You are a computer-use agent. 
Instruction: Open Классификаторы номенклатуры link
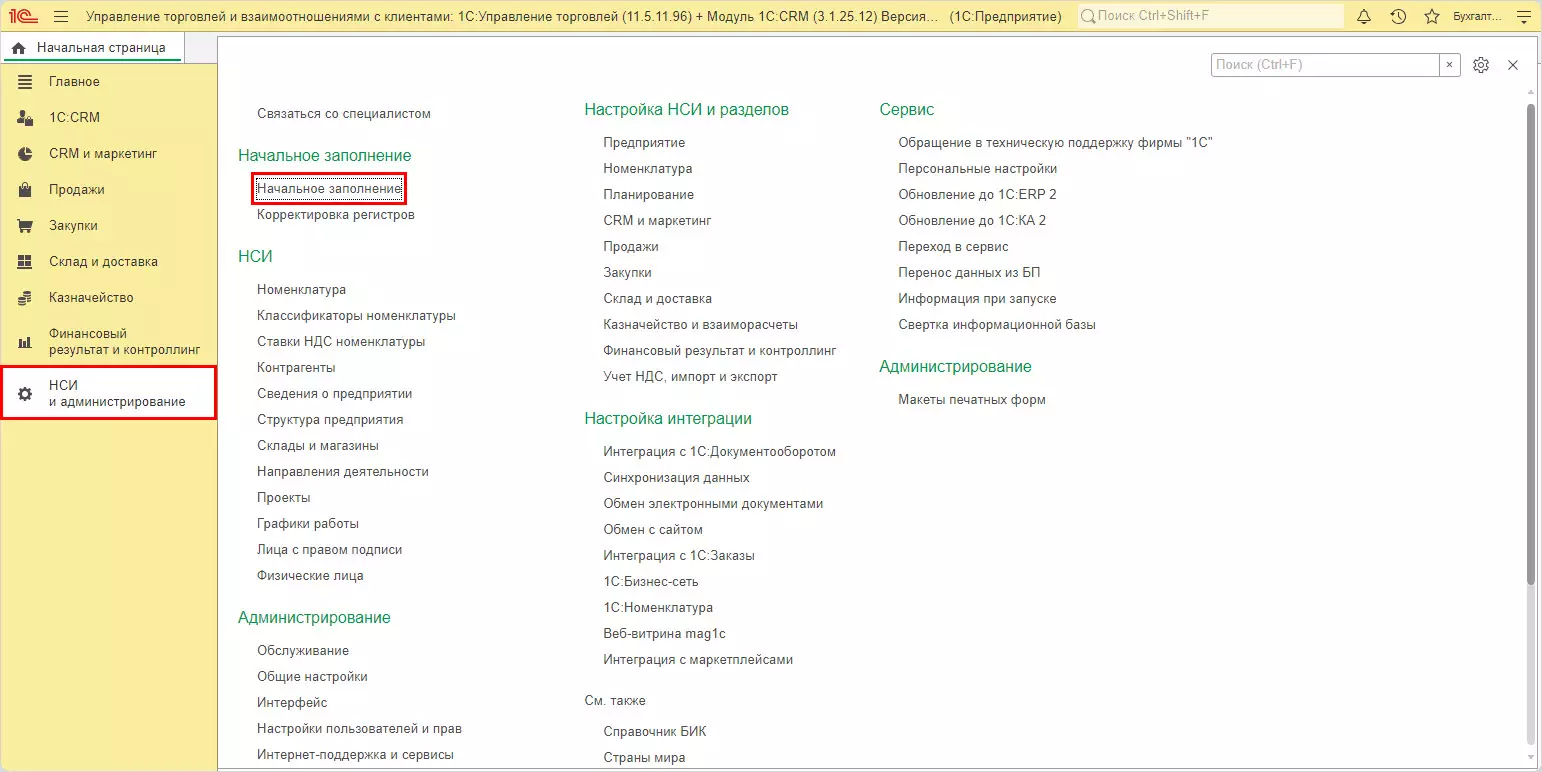pos(357,316)
